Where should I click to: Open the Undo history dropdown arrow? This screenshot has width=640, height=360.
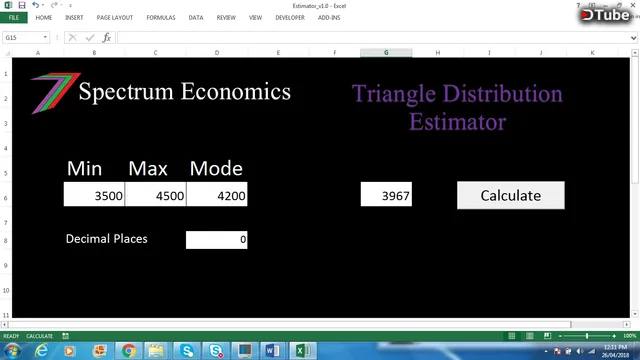[43, 5]
